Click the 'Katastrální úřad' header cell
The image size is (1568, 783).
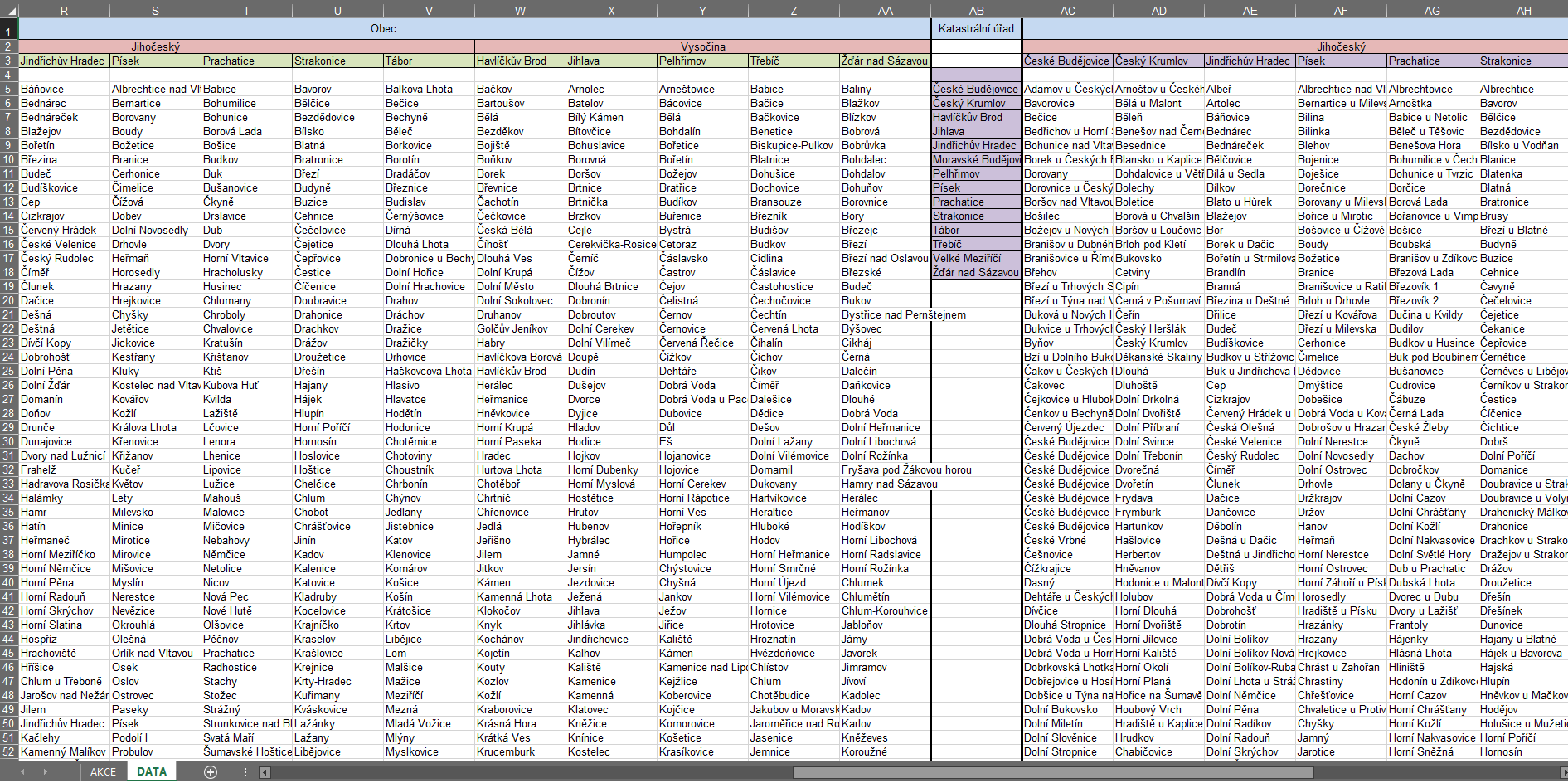(x=976, y=29)
